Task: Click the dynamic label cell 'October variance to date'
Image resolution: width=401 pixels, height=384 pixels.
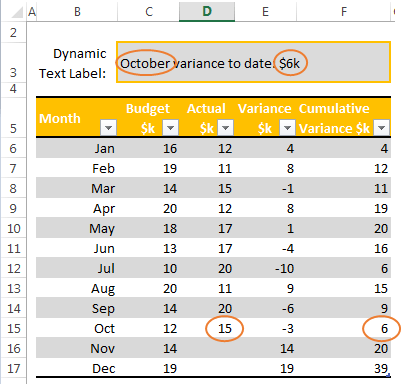Action: (x=253, y=62)
